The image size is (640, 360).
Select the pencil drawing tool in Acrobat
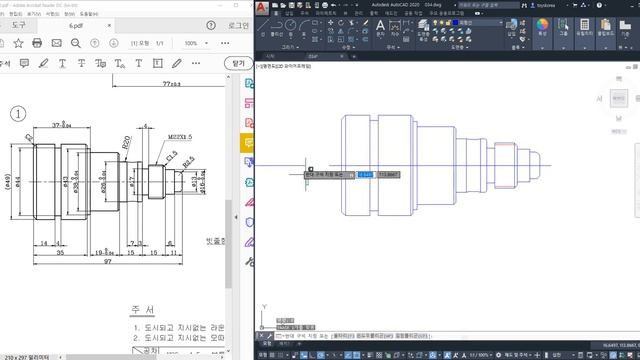(176, 63)
